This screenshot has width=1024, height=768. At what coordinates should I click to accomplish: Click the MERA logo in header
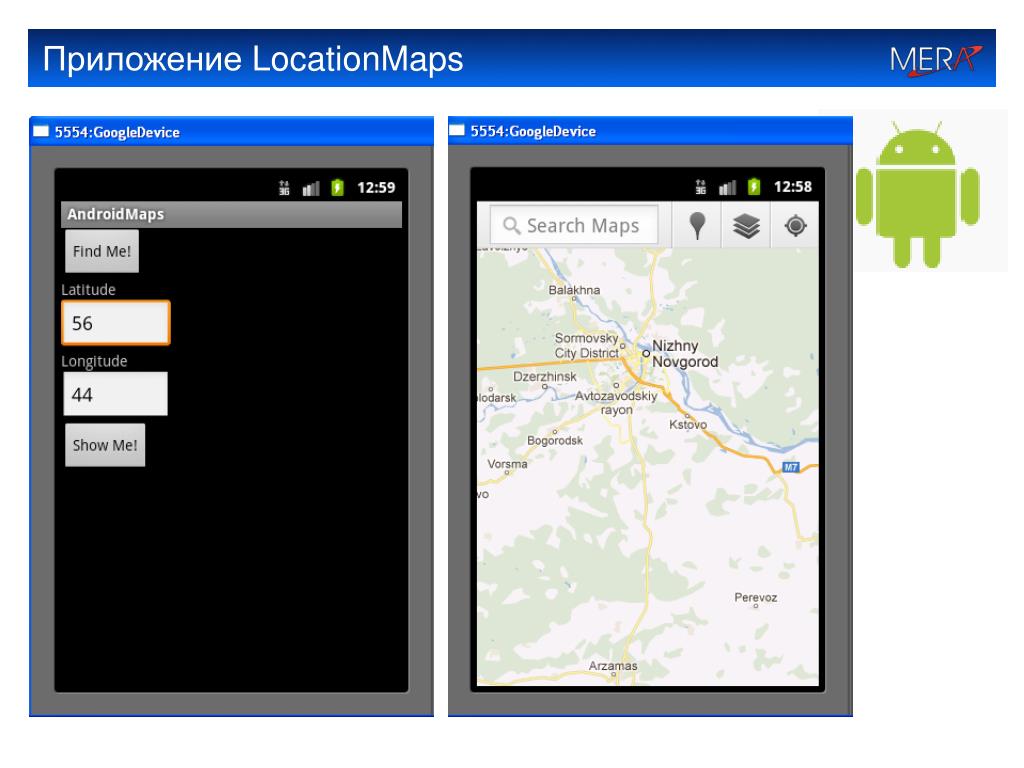pos(936,60)
